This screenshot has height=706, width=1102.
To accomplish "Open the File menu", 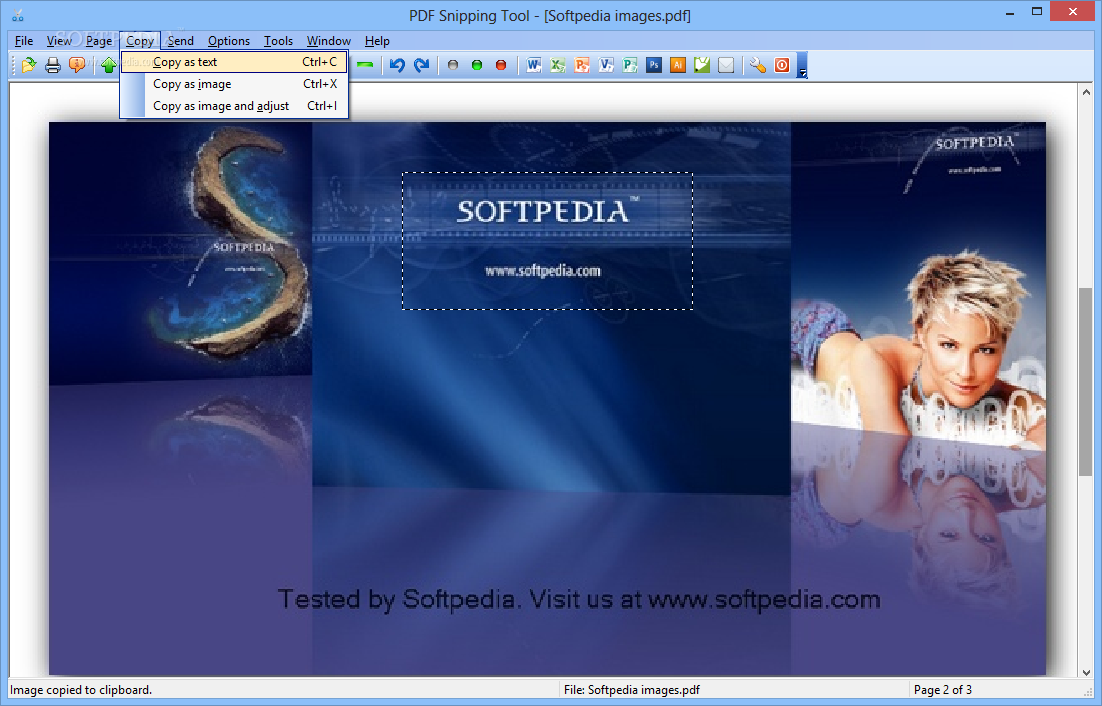I will [24, 41].
